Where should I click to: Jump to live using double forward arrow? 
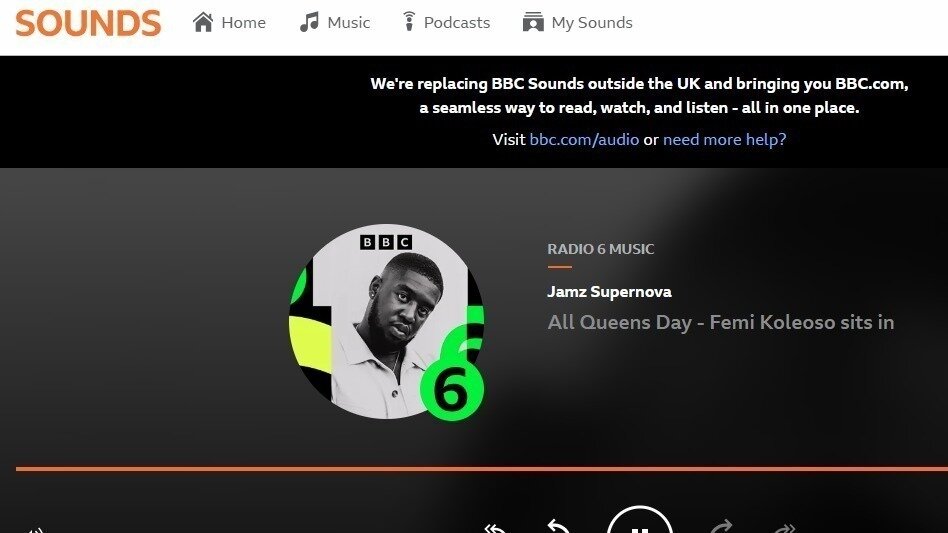pyautogui.click(x=784, y=528)
